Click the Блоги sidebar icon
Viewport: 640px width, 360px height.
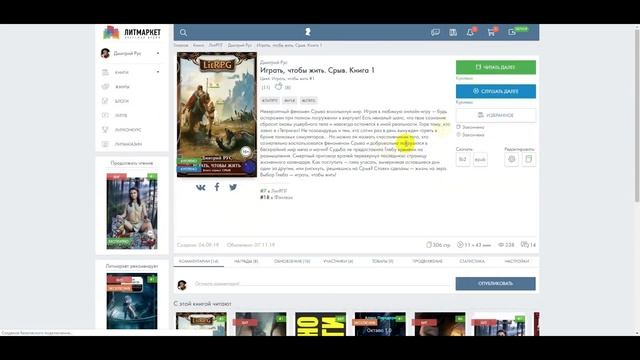[105, 101]
